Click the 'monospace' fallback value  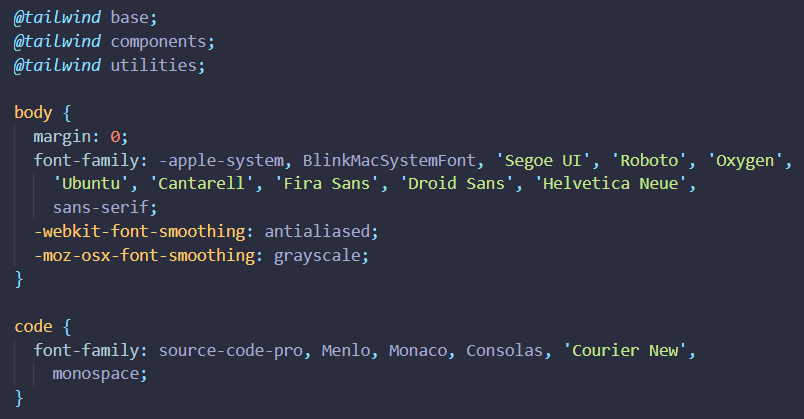click(96, 374)
